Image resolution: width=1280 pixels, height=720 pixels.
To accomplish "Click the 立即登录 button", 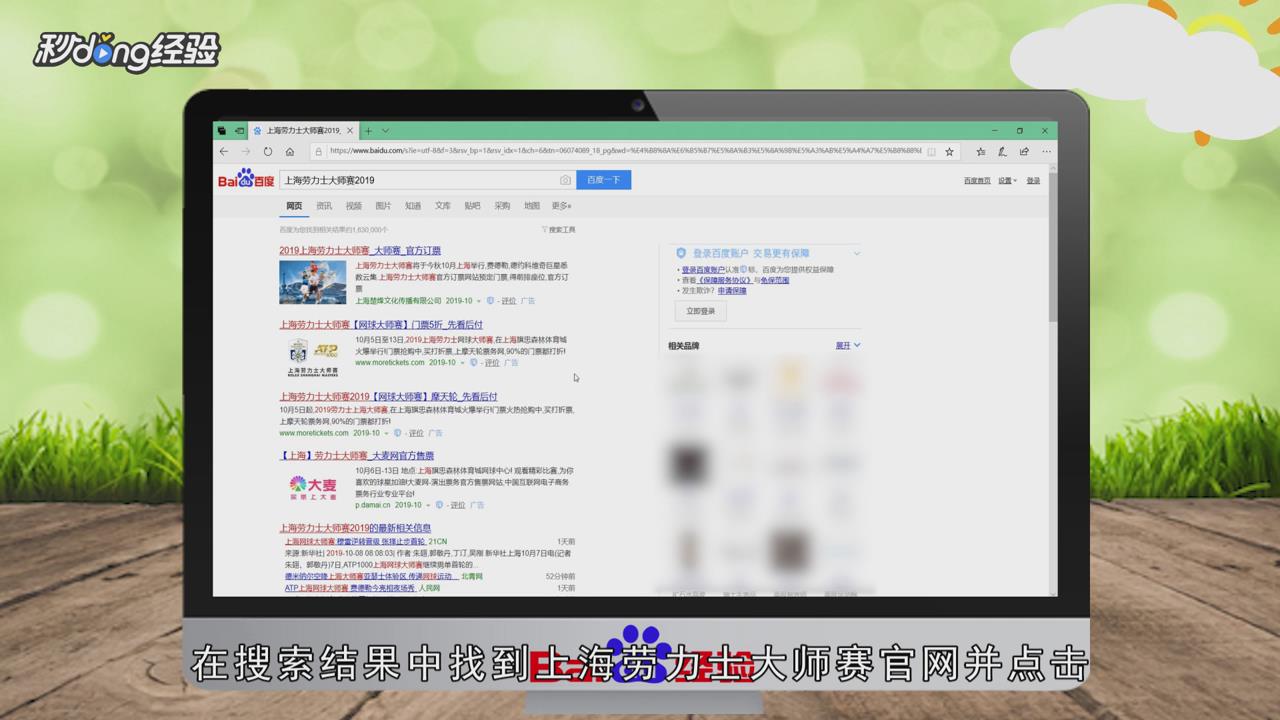I will click(x=701, y=311).
